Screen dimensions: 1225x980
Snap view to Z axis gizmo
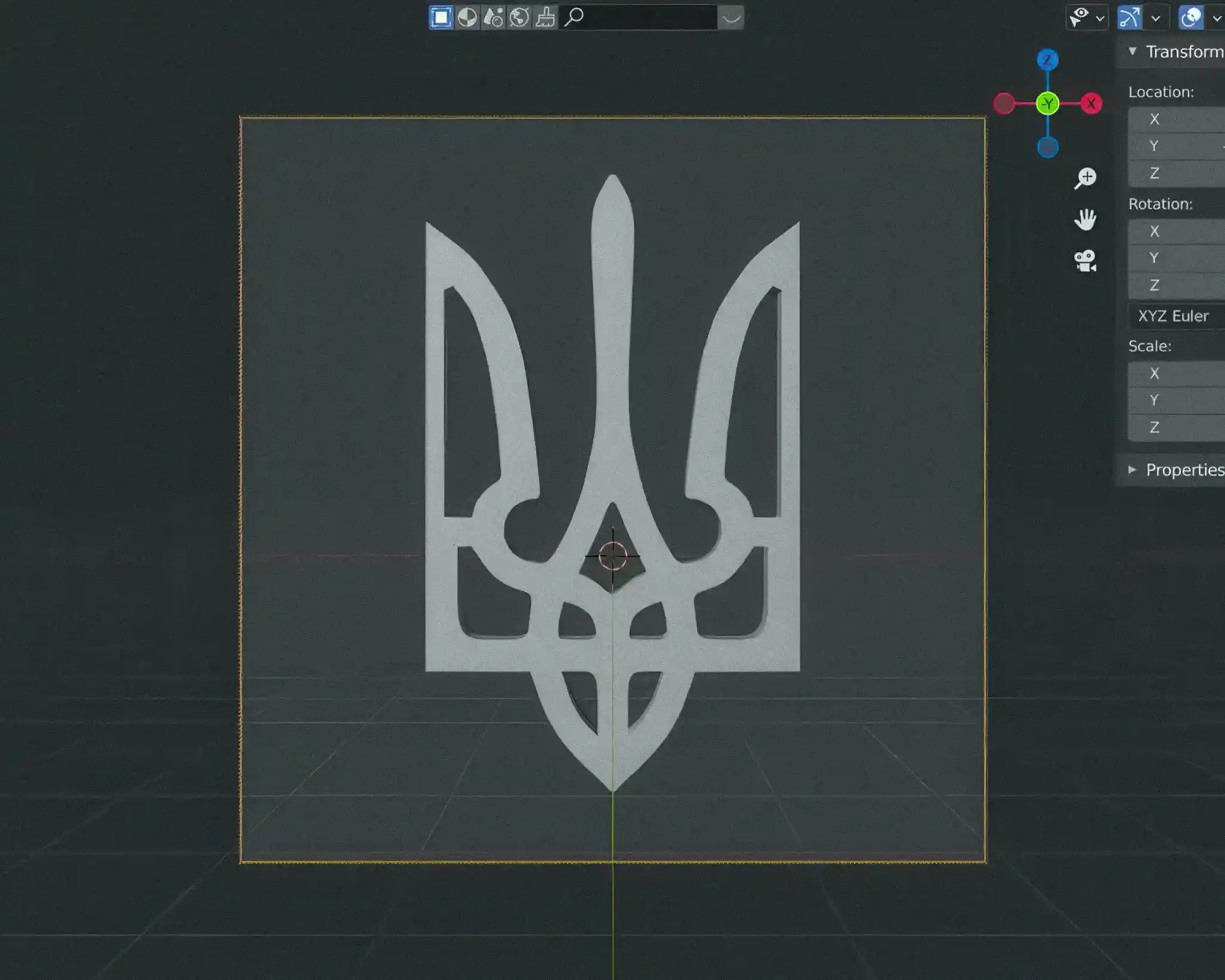[1047, 60]
